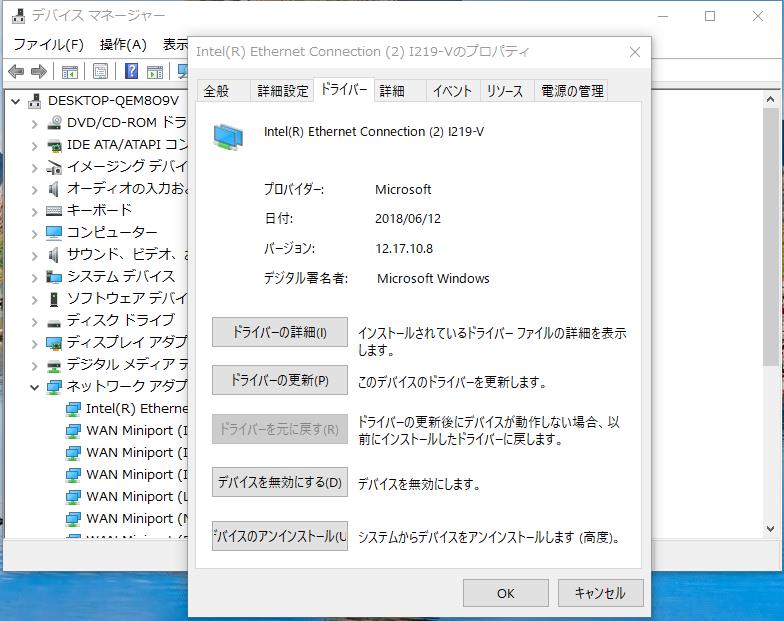The height and width of the screenshot is (621, 784).
Task: Expand the ディスク ドライブ node
Action: [x=34, y=322]
